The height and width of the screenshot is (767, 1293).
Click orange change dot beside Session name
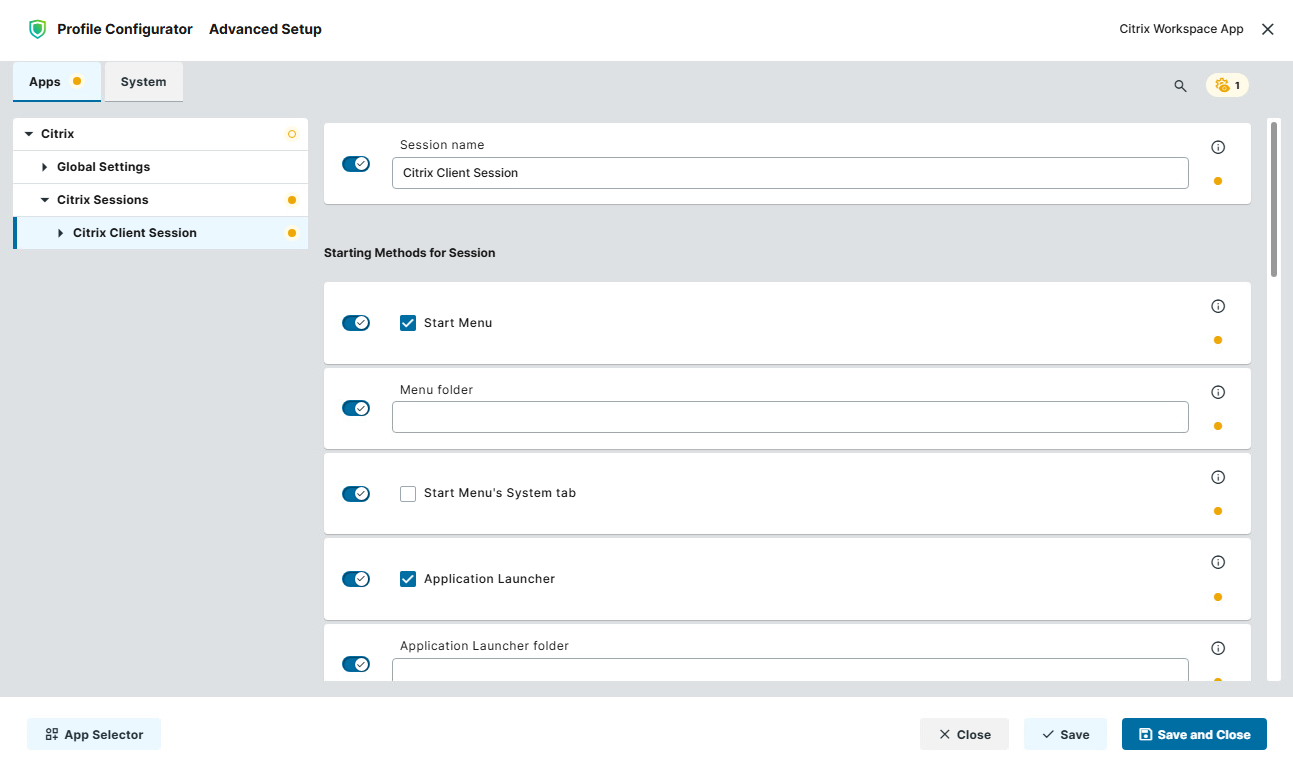(x=1217, y=181)
